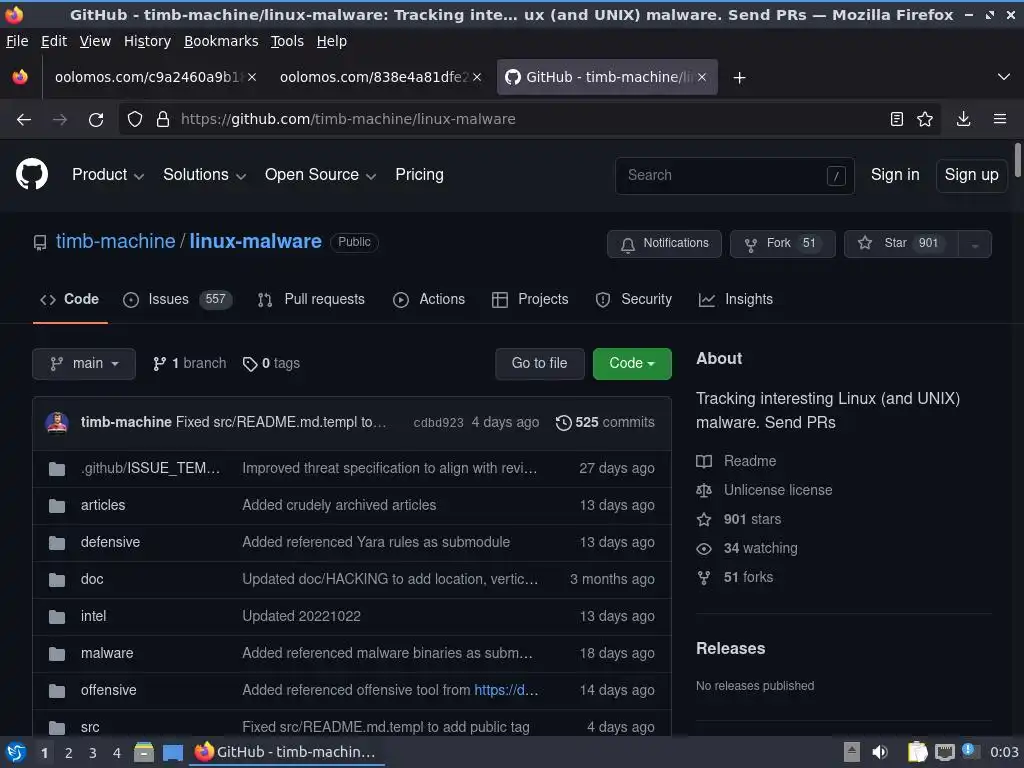
Task: Go back with the browser back arrow
Action: 24,120
